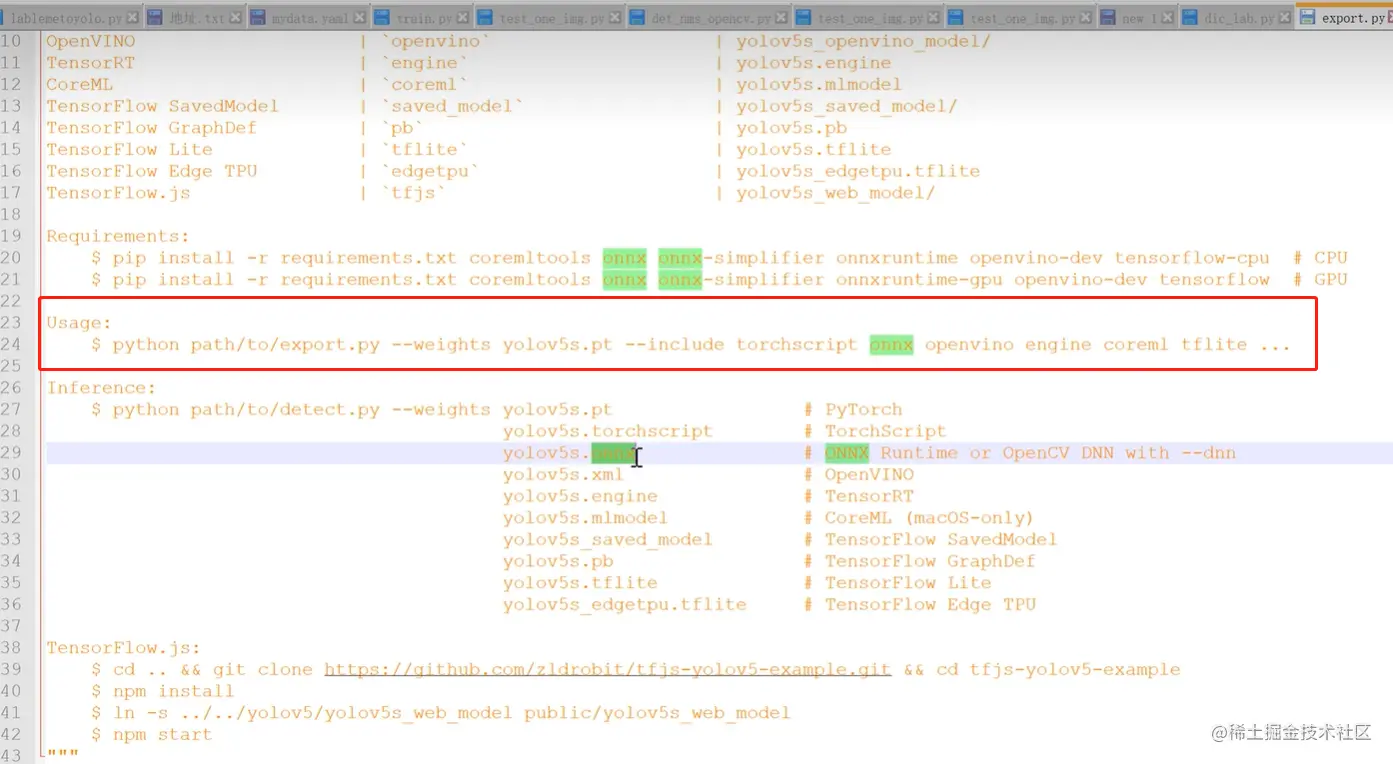This screenshot has width=1393, height=764.
Task: Click 'coremltools' on line 20
Action: [x=530, y=258]
